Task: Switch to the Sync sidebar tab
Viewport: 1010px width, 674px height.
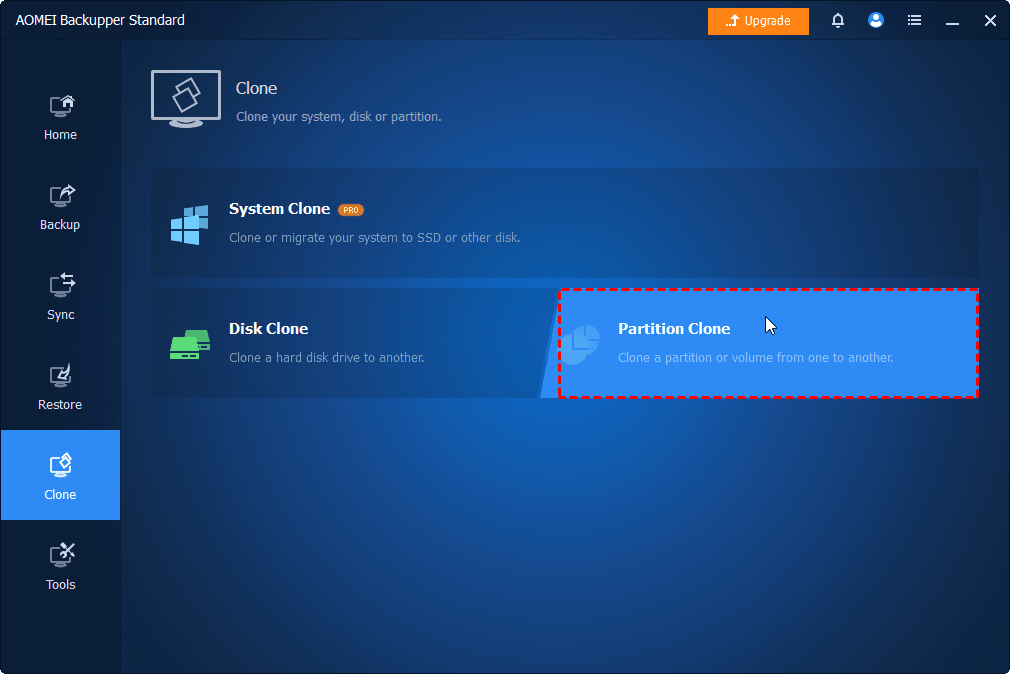Action: point(61,297)
